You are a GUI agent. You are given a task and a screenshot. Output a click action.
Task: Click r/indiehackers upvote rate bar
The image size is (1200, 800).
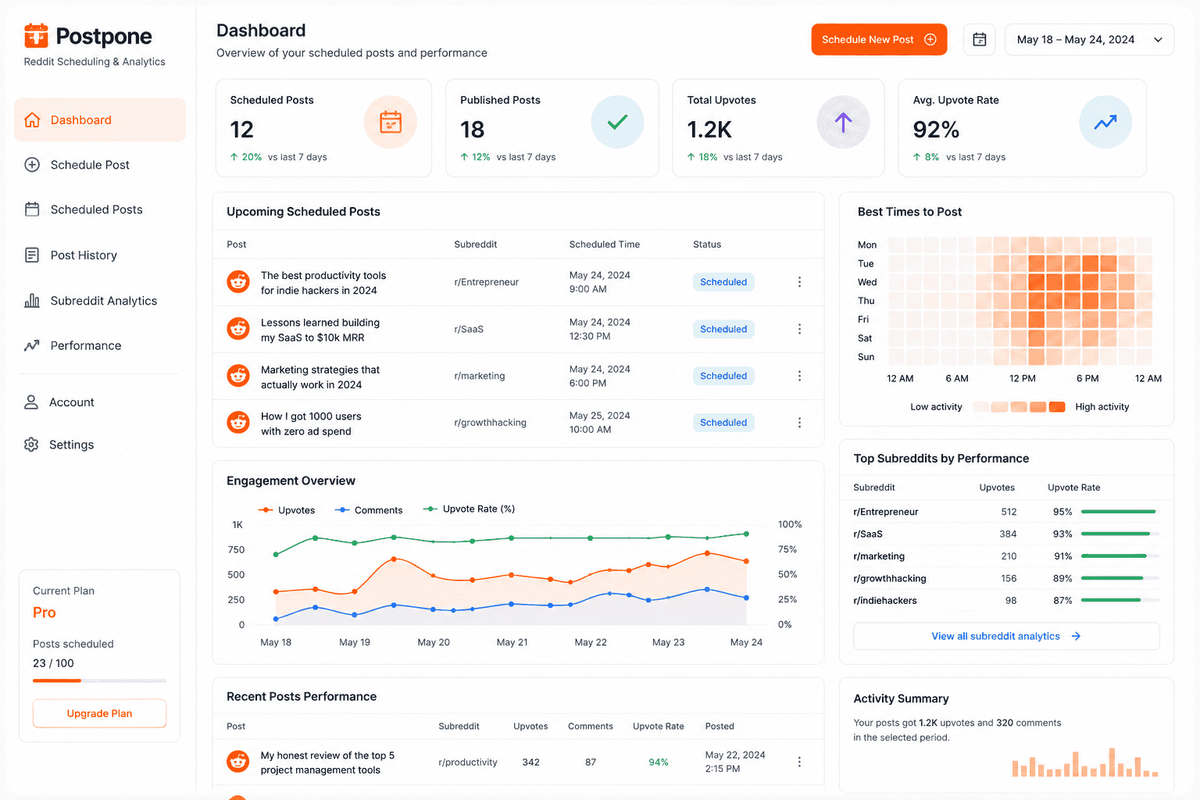(1119, 600)
